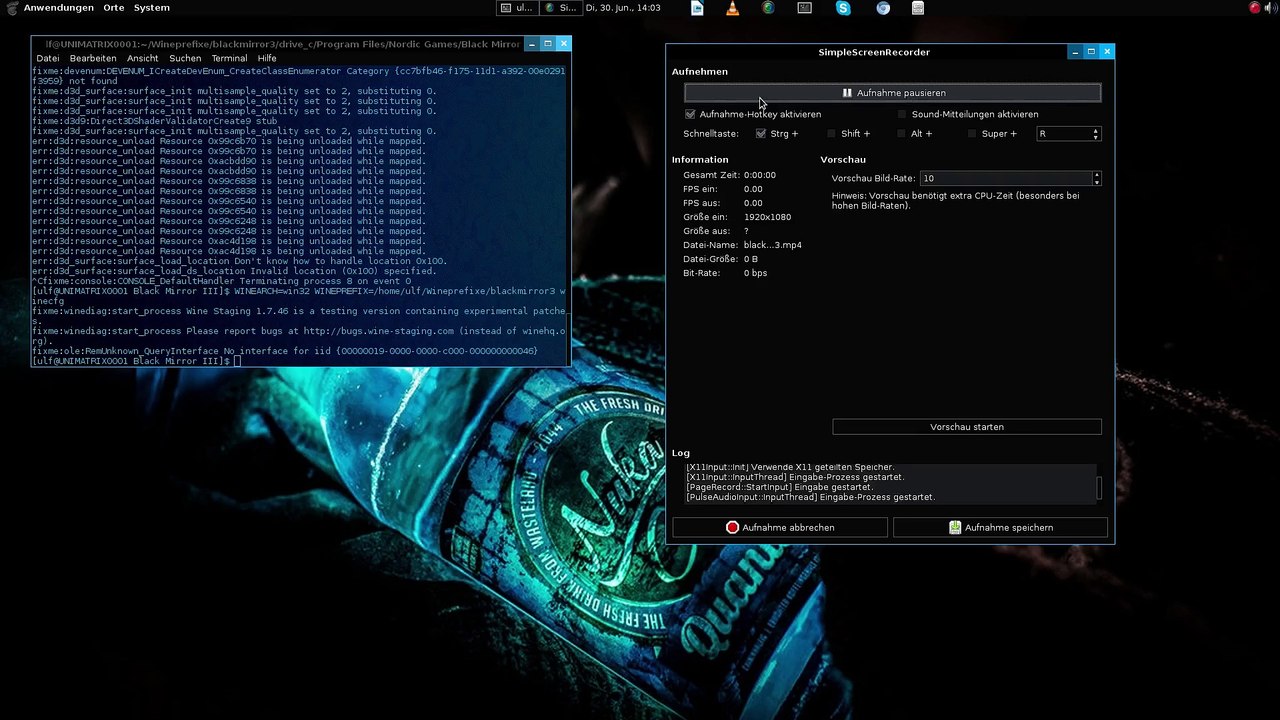The height and width of the screenshot is (720, 1280).
Task: Open the Orte panel menu
Action: coord(114,8)
